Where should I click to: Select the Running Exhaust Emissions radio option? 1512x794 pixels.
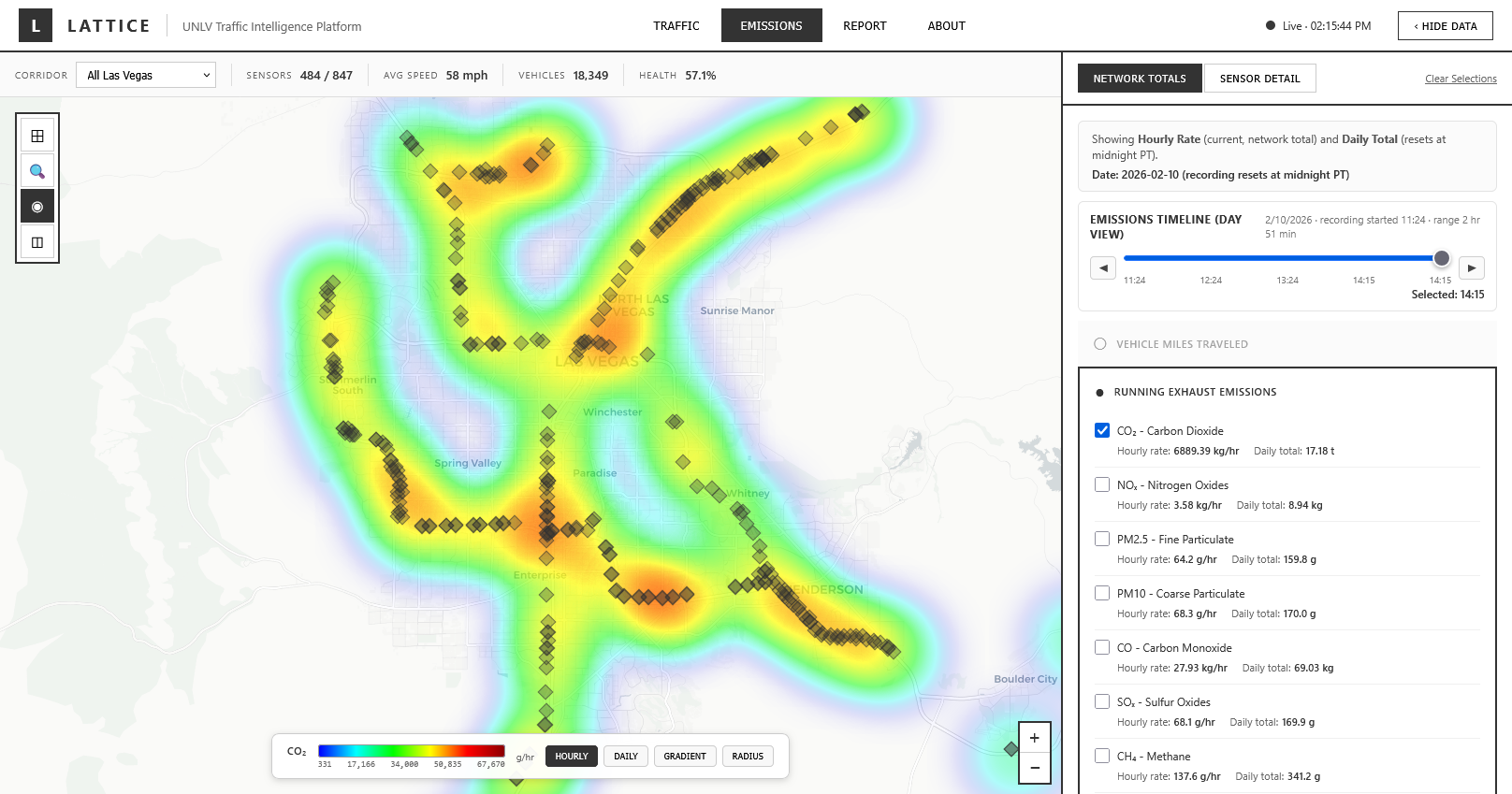[x=1099, y=393]
